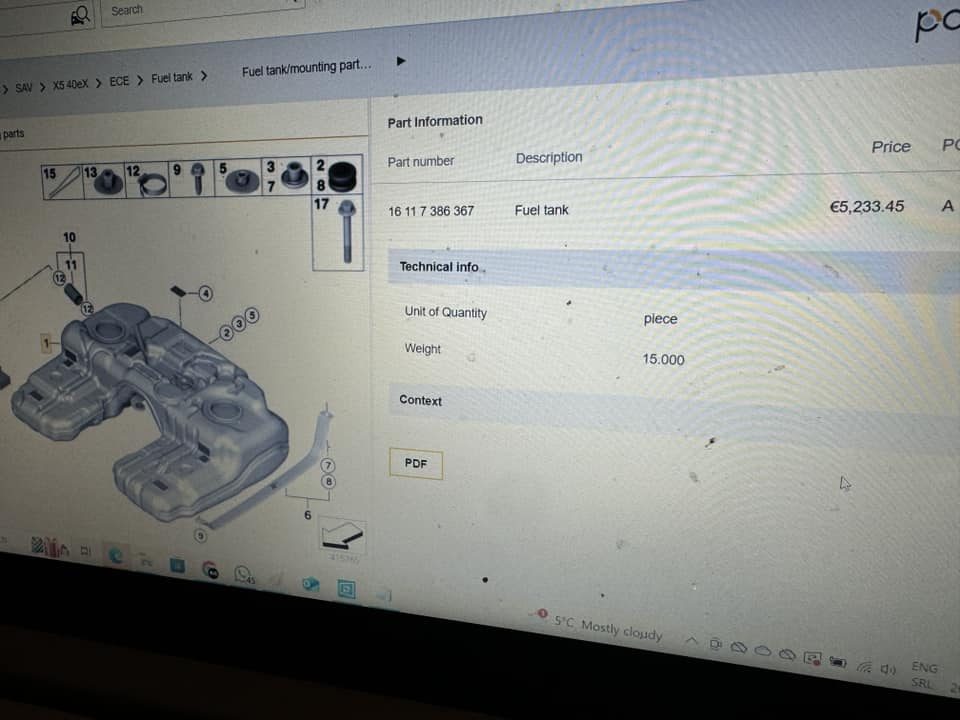Click the Fuel tank description
960x720 pixels.
pyautogui.click(x=542, y=210)
